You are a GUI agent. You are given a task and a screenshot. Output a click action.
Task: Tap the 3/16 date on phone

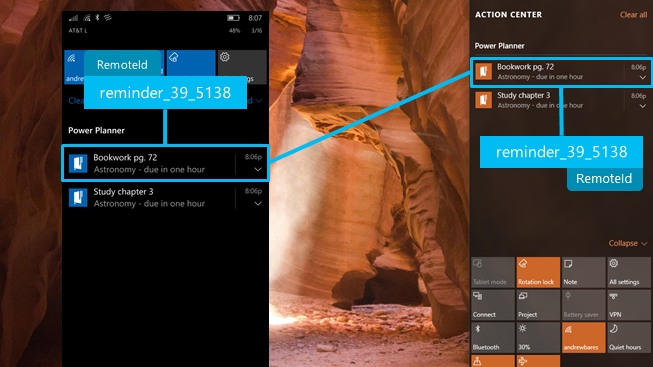click(x=257, y=30)
